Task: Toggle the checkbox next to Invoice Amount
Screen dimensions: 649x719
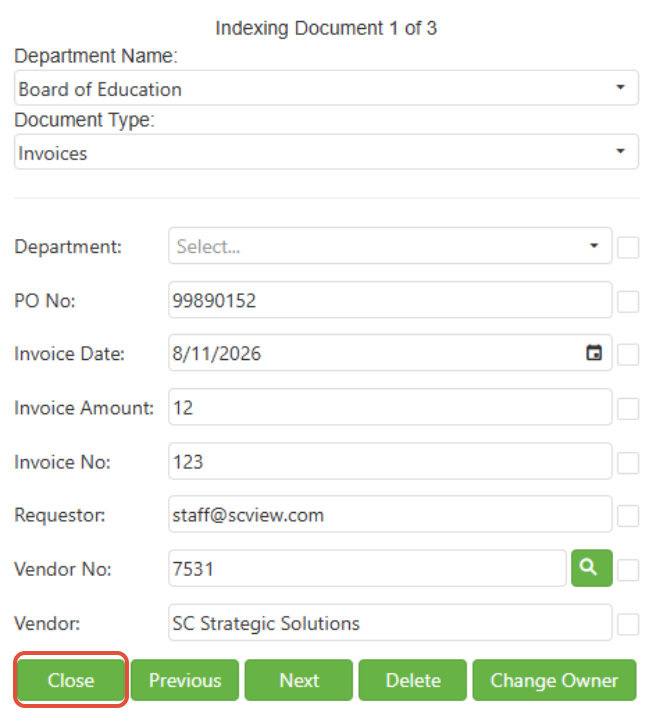Action: pyautogui.click(x=628, y=409)
